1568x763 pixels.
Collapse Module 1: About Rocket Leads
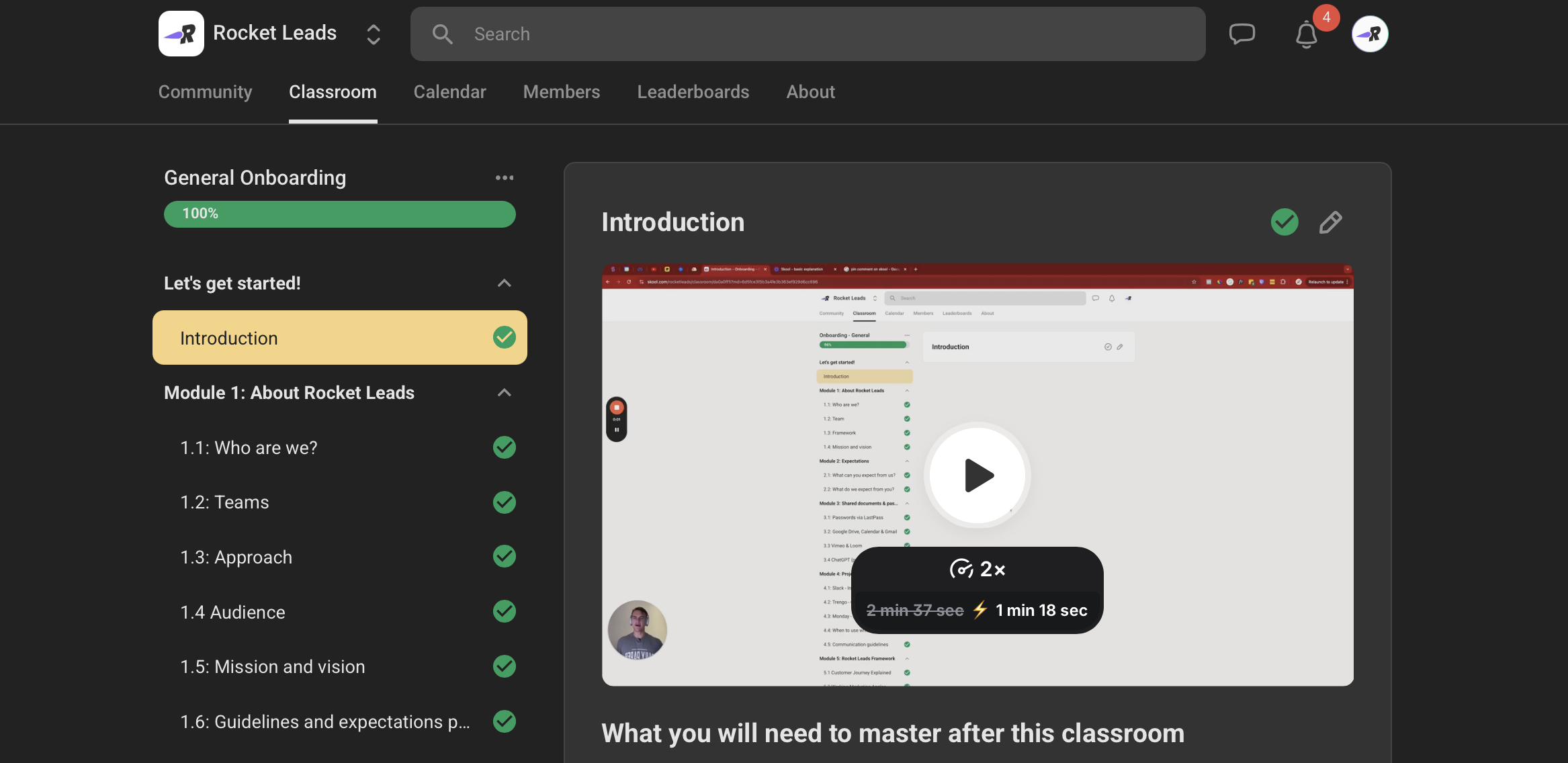pyautogui.click(x=505, y=393)
